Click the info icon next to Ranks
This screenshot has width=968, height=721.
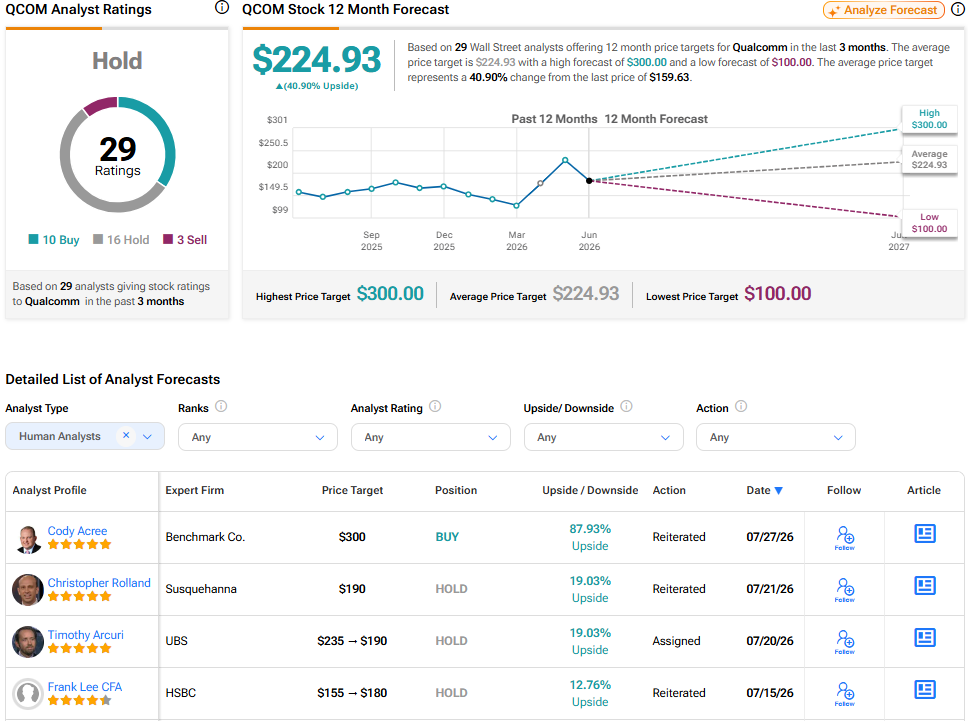[x=221, y=406]
